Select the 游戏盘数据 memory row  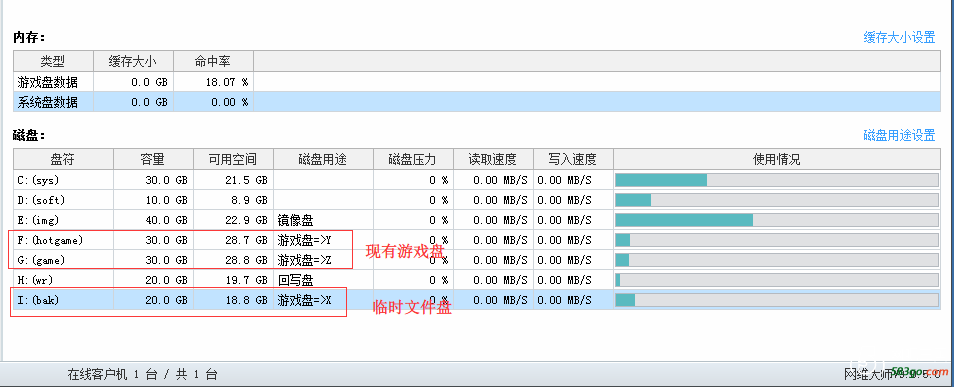tap(477, 82)
